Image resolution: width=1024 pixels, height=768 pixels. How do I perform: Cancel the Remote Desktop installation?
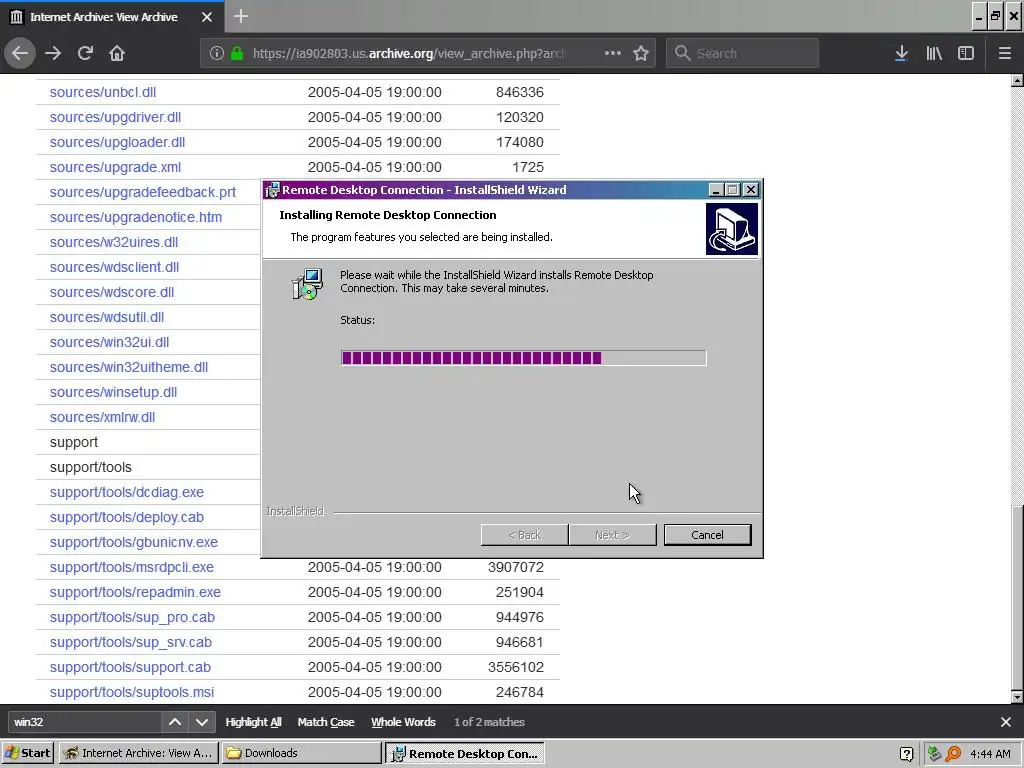[x=707, y=535]
